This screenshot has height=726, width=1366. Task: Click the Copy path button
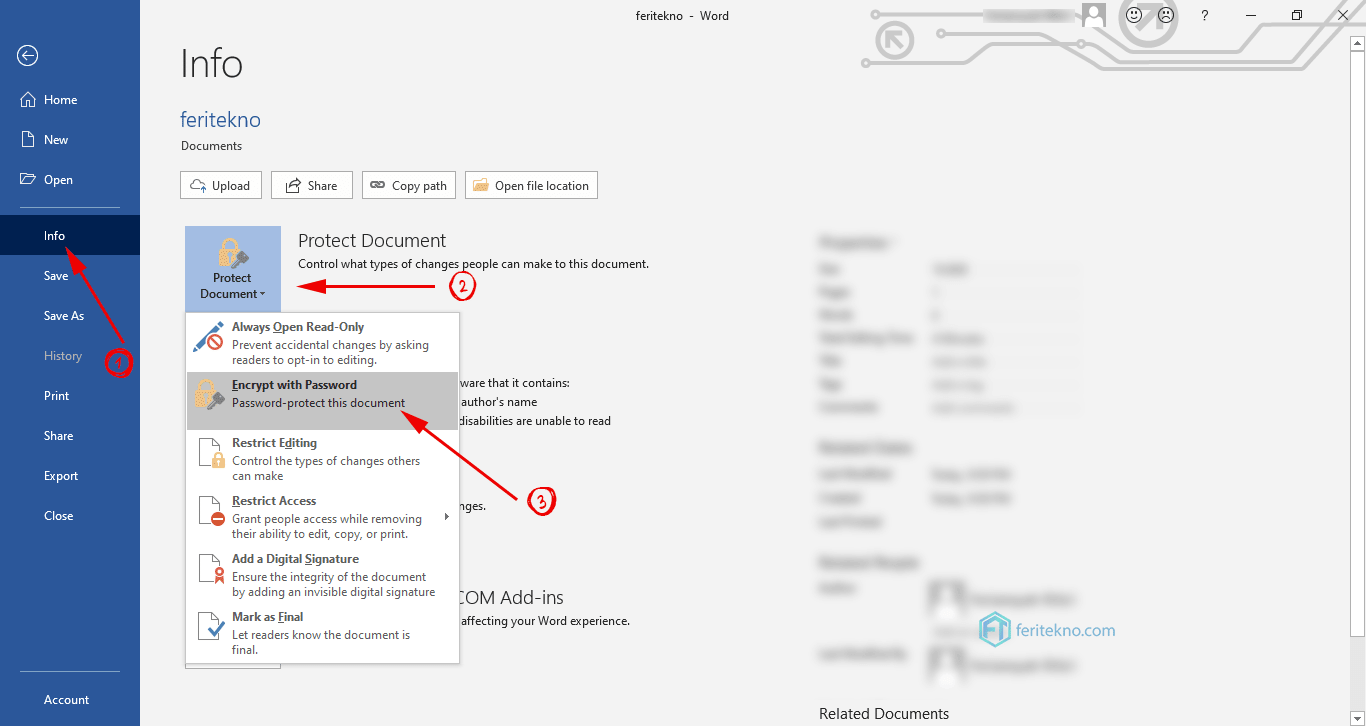[409, 185]
